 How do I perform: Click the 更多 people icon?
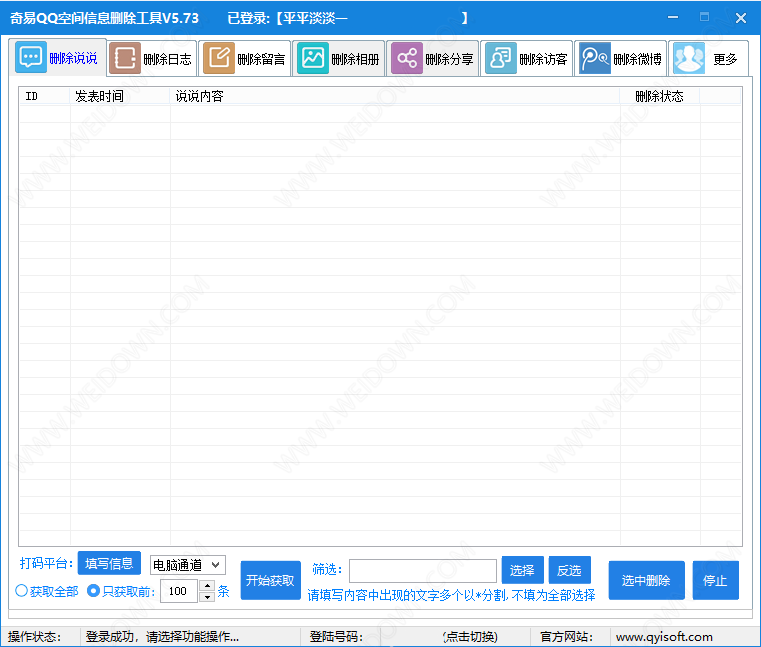(x=689, y=58)
